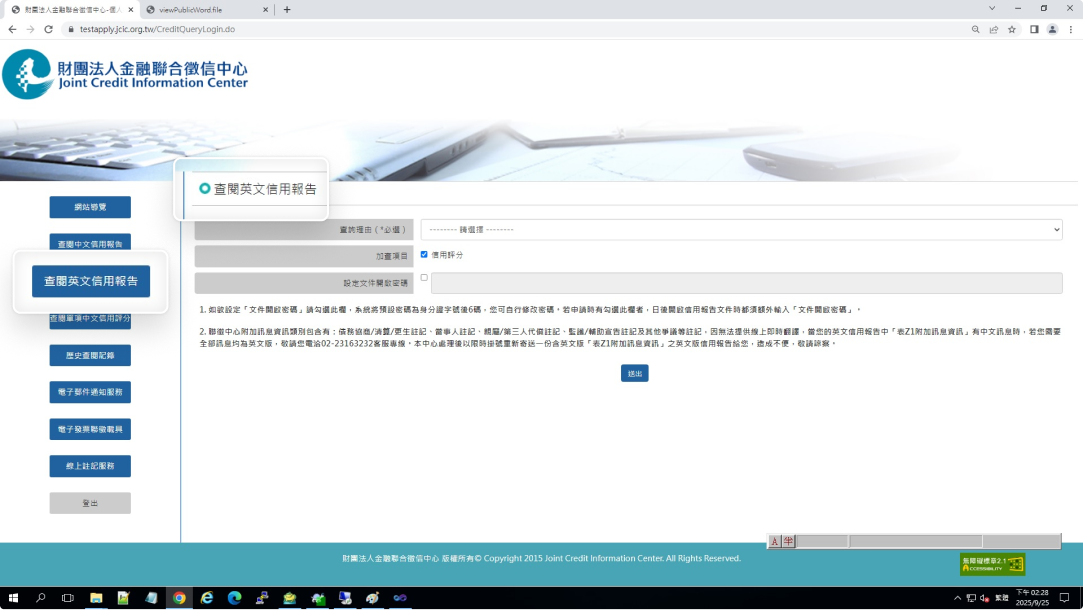The height and width of the screenshot is (610, 1083).
Task: Uncheck the 信用評分 checkbox
Action: click(424, 255)
